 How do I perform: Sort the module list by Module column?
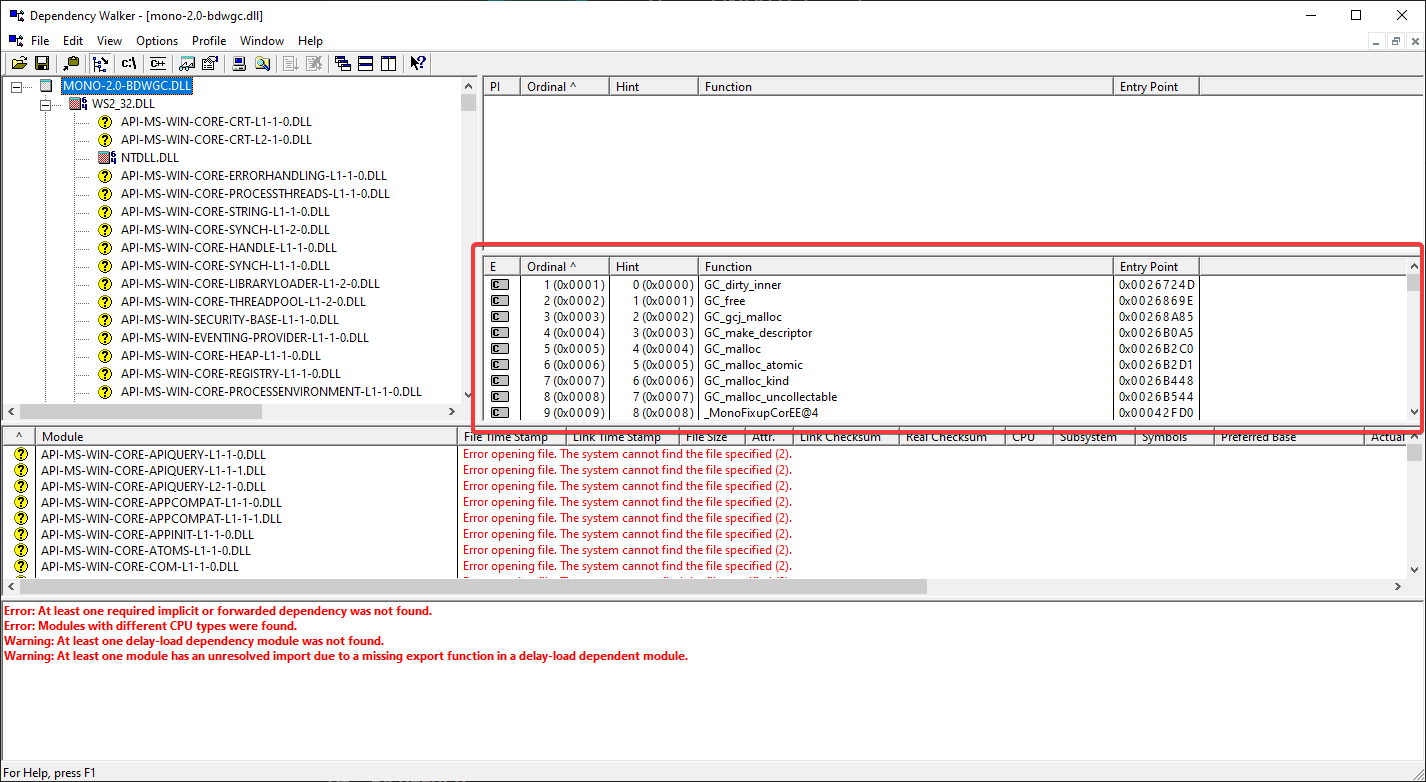tap(247, 437)
